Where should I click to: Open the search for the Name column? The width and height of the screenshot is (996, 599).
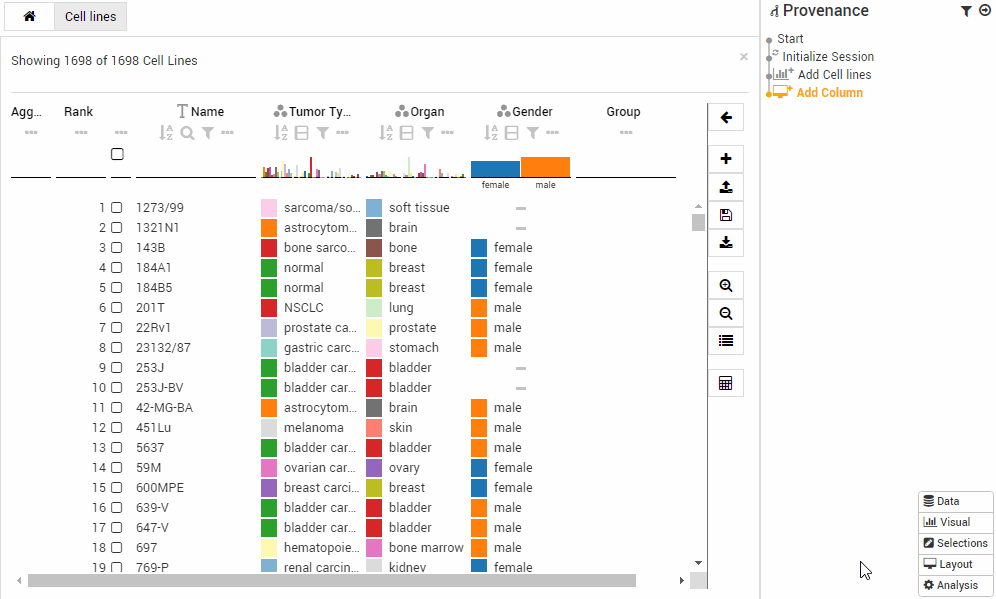tap(188, 130)
